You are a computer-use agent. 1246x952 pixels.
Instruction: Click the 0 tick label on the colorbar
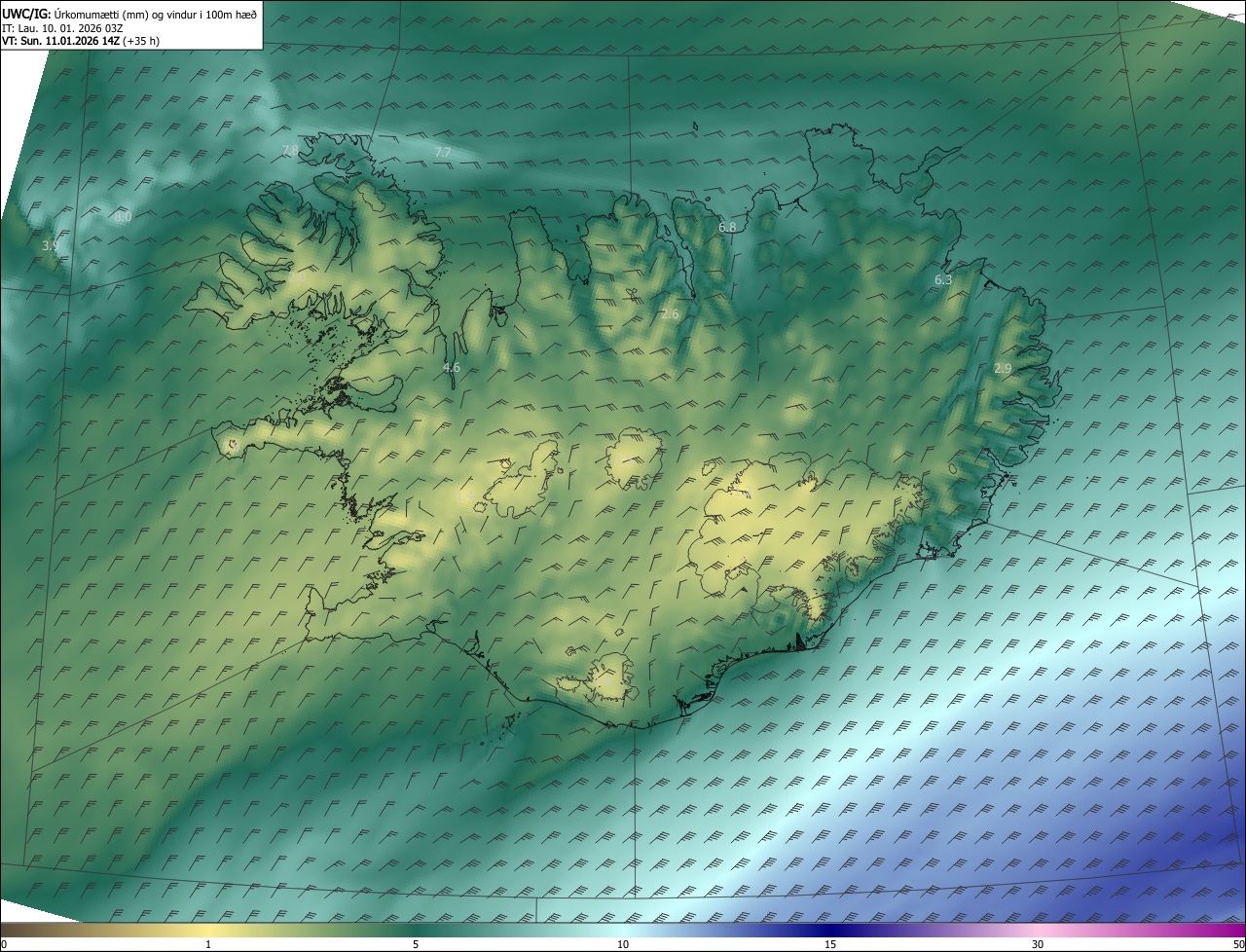(4, 944)
